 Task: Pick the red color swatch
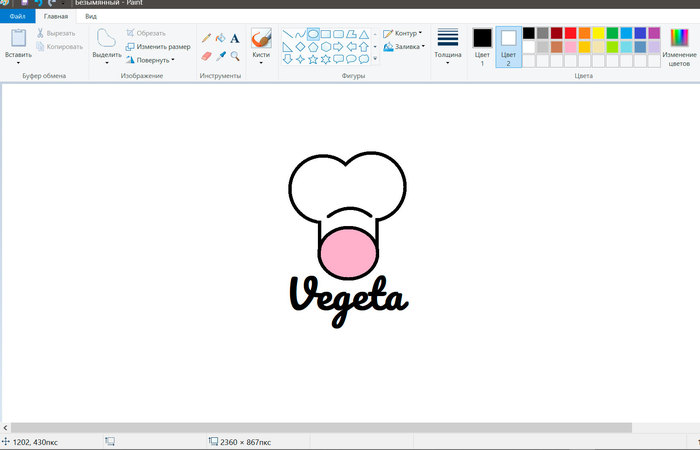click(x=570, y=33)
